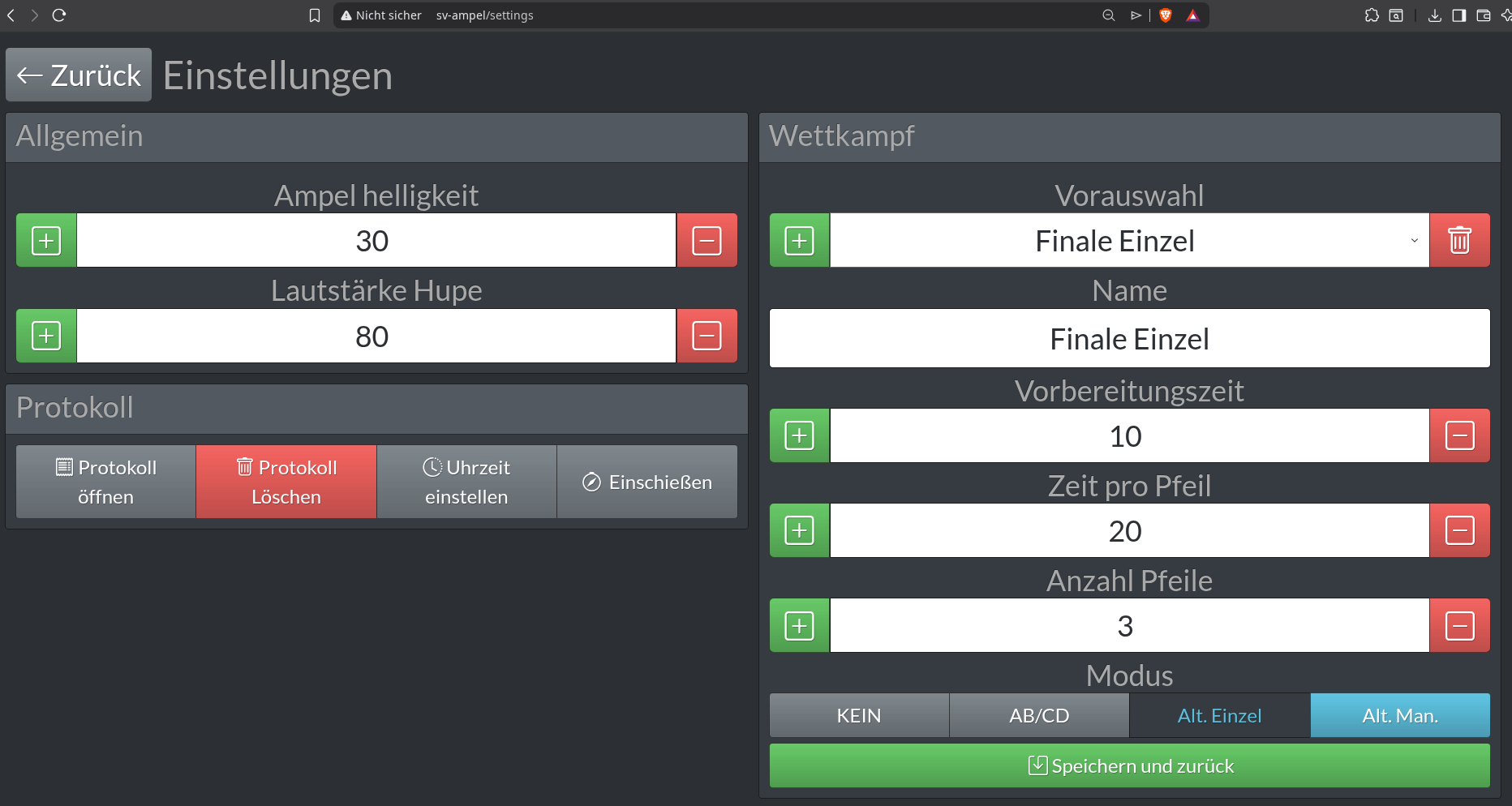The height and width of the screenshot is (806, 1512).
Task: Delete the Vorauswahl preset with trash icon
Action: click(x=1459, y=241)
